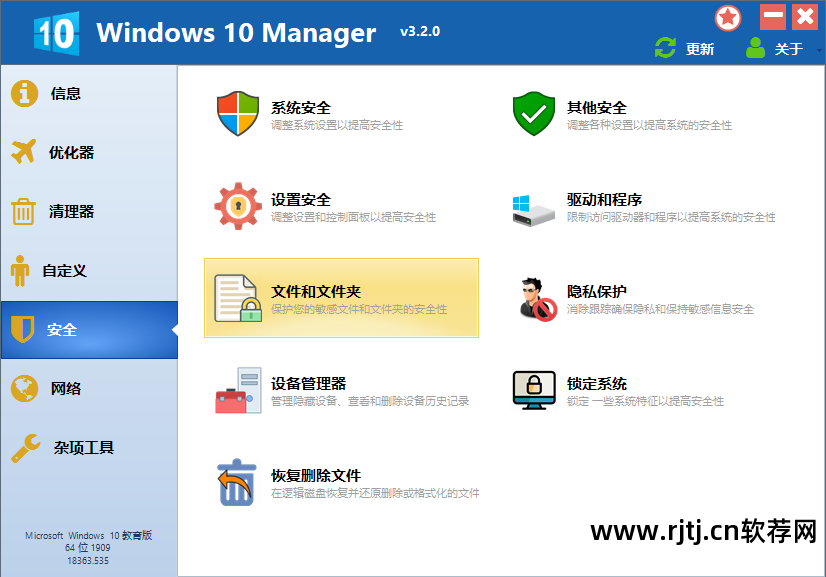Click description 调整系统设置以提高安全性

tap(337, 125)
